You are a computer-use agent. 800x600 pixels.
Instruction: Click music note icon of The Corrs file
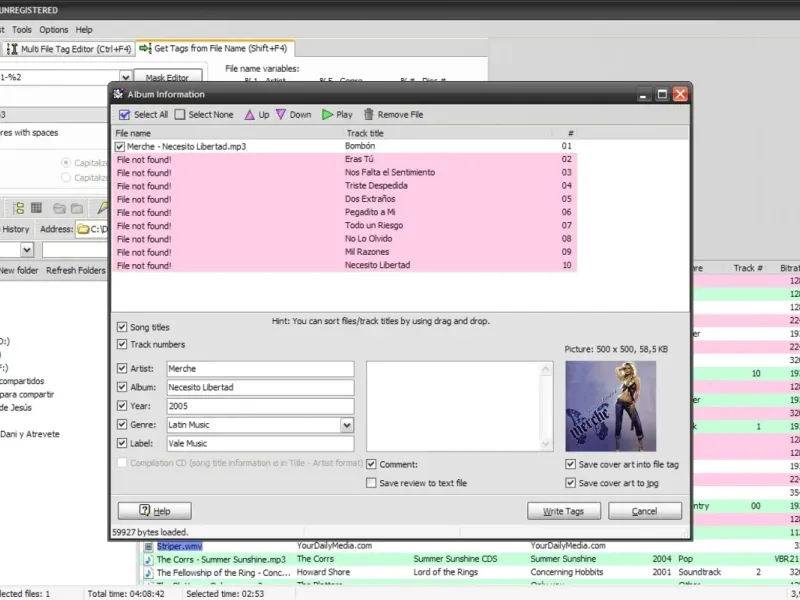click(148, 560)
